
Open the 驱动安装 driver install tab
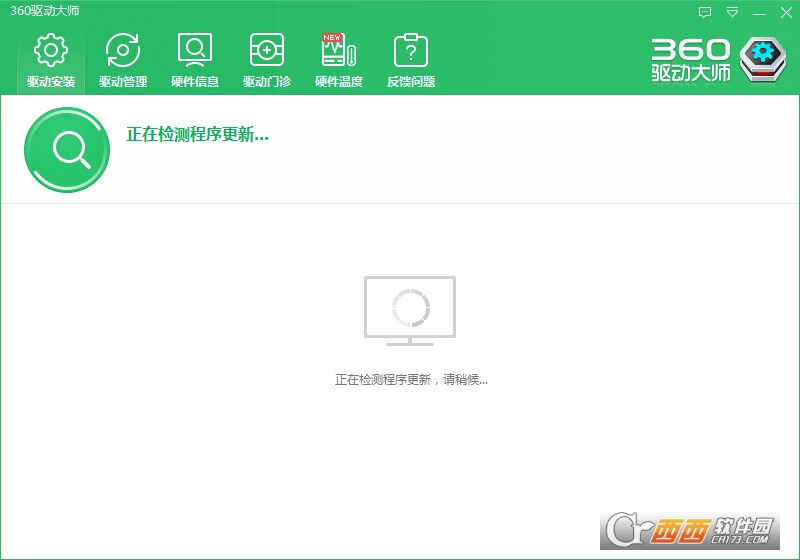pos(51,60)
